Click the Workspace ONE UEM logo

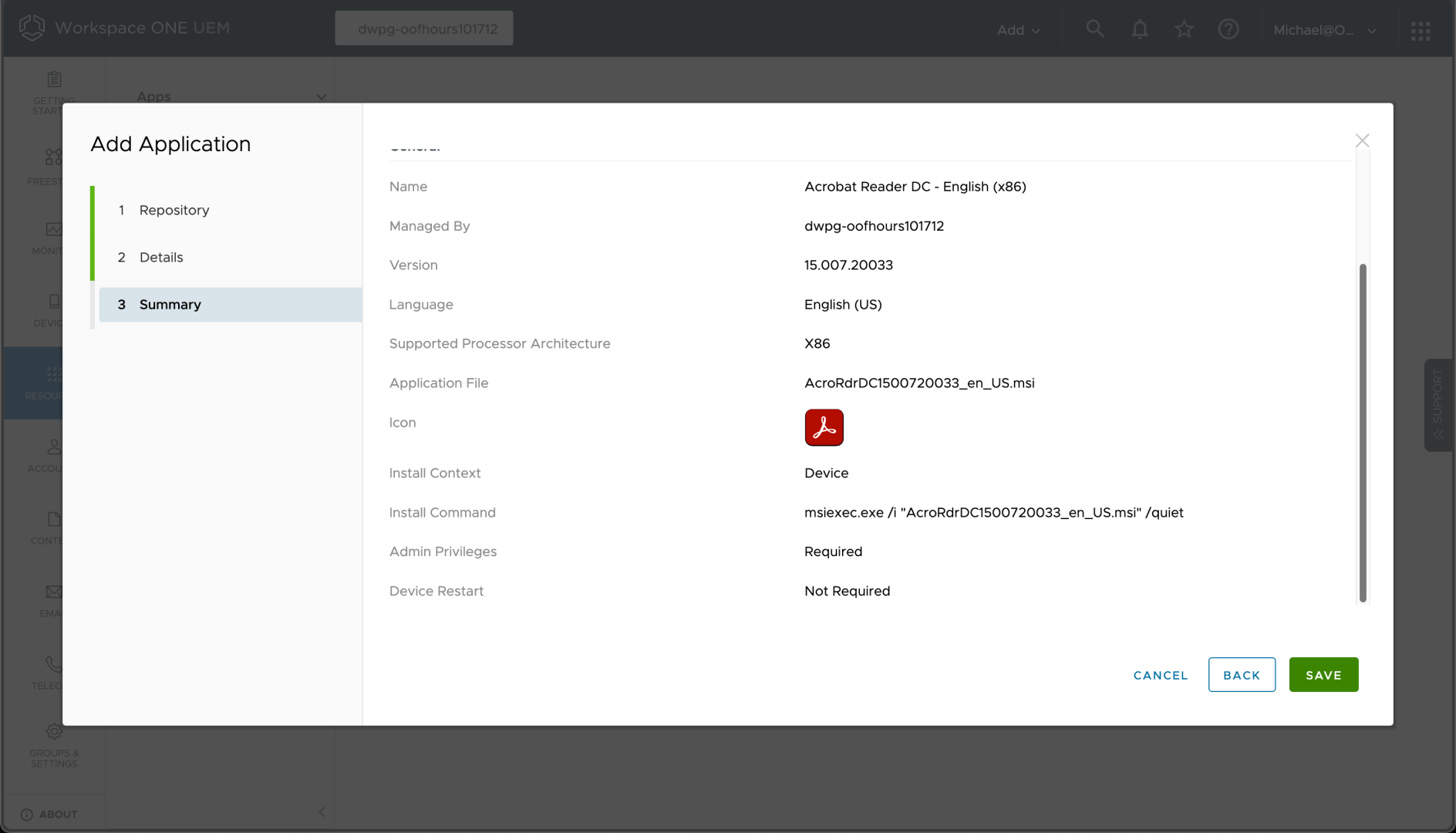[32, 28]
